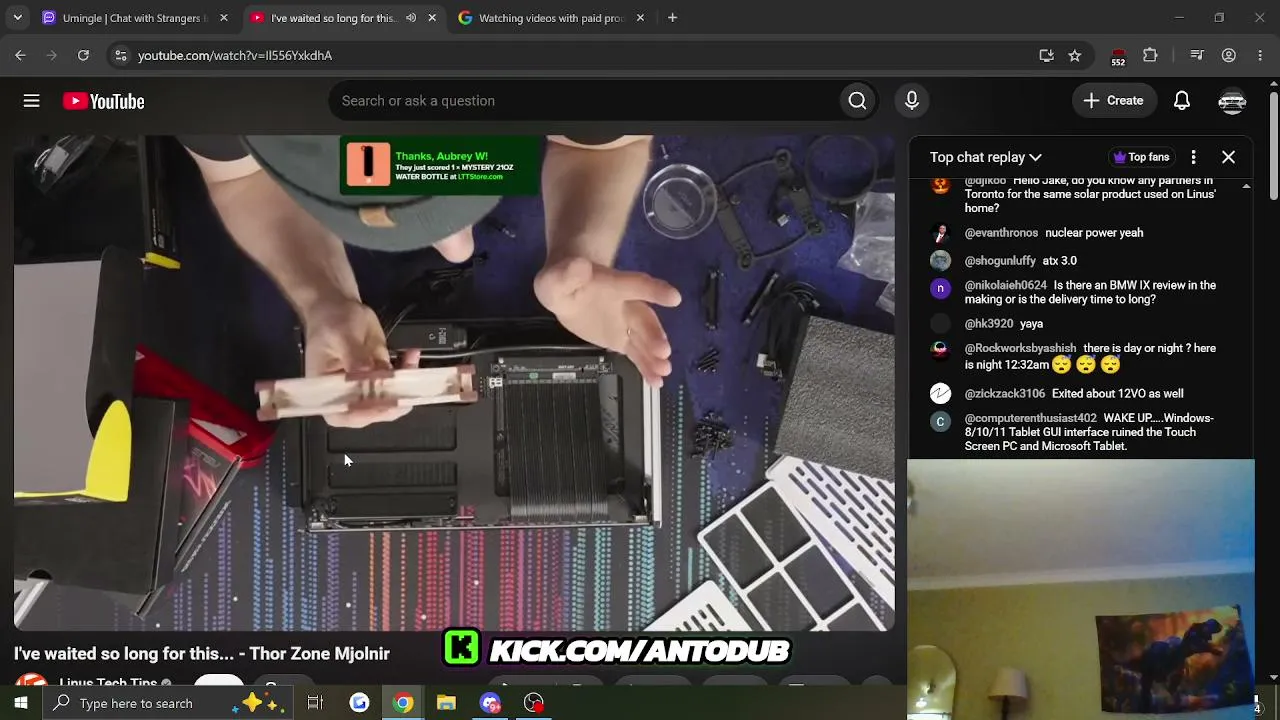Open the Windows Start menu
Viewport: 1280px width, 720px height.
point(20,703)
